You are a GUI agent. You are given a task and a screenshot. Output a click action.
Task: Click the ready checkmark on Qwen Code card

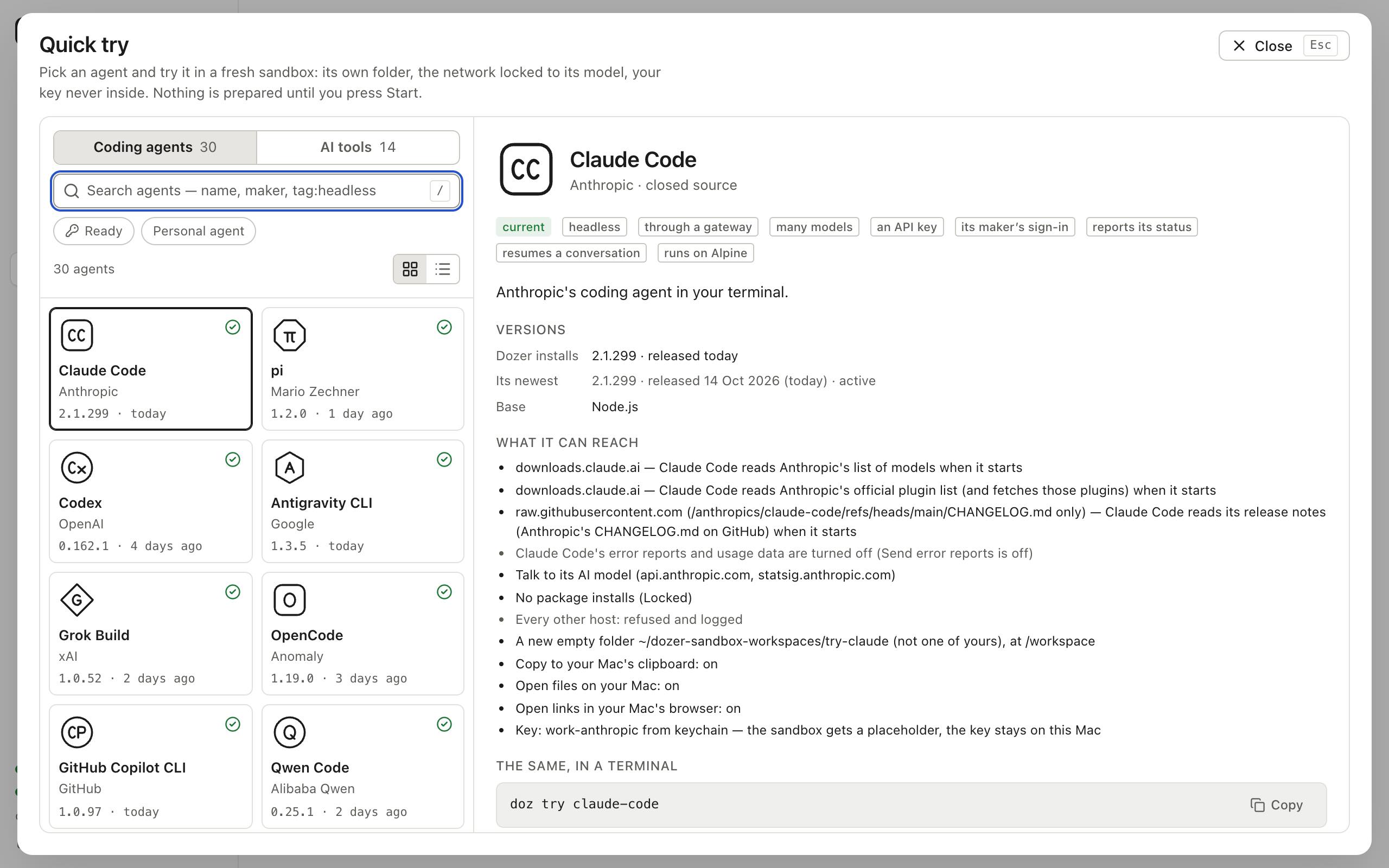coord(444,724)
